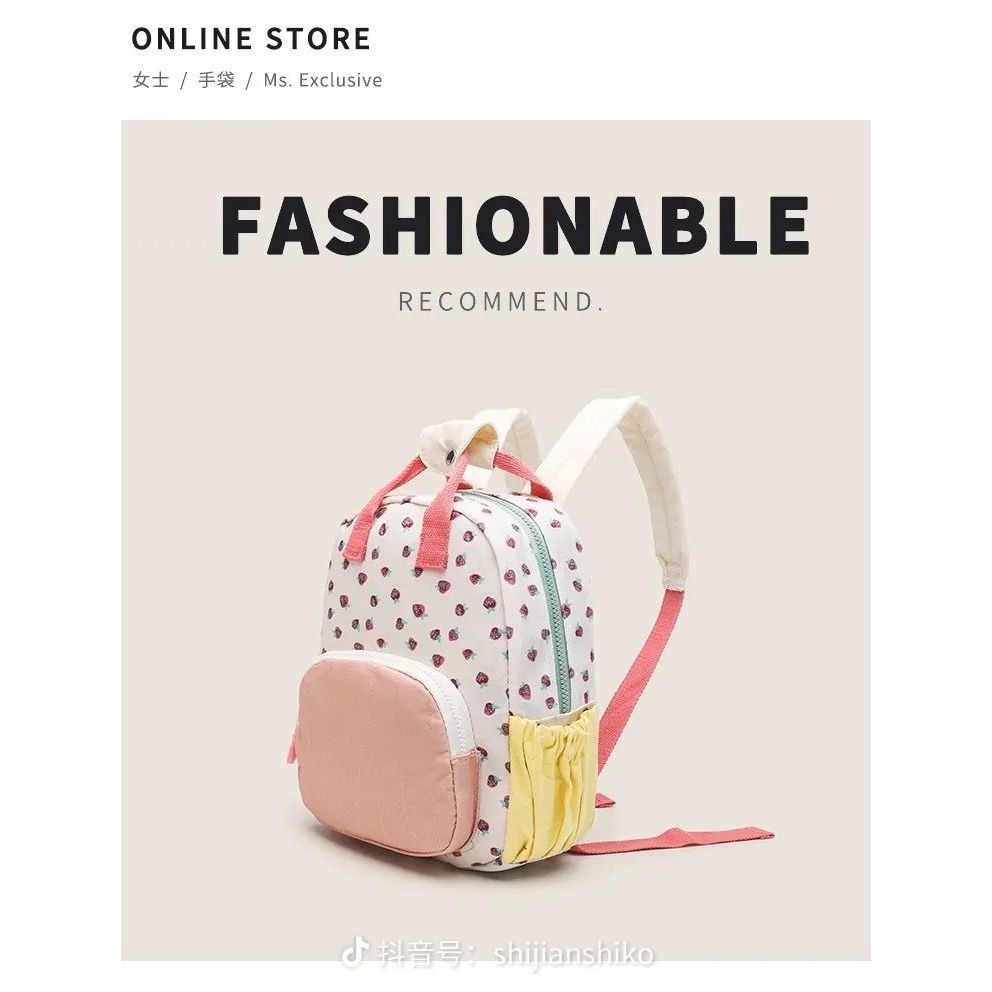Open the 手袋 breadcrumb category
This screenshot has width=992, height=992.
217,80
